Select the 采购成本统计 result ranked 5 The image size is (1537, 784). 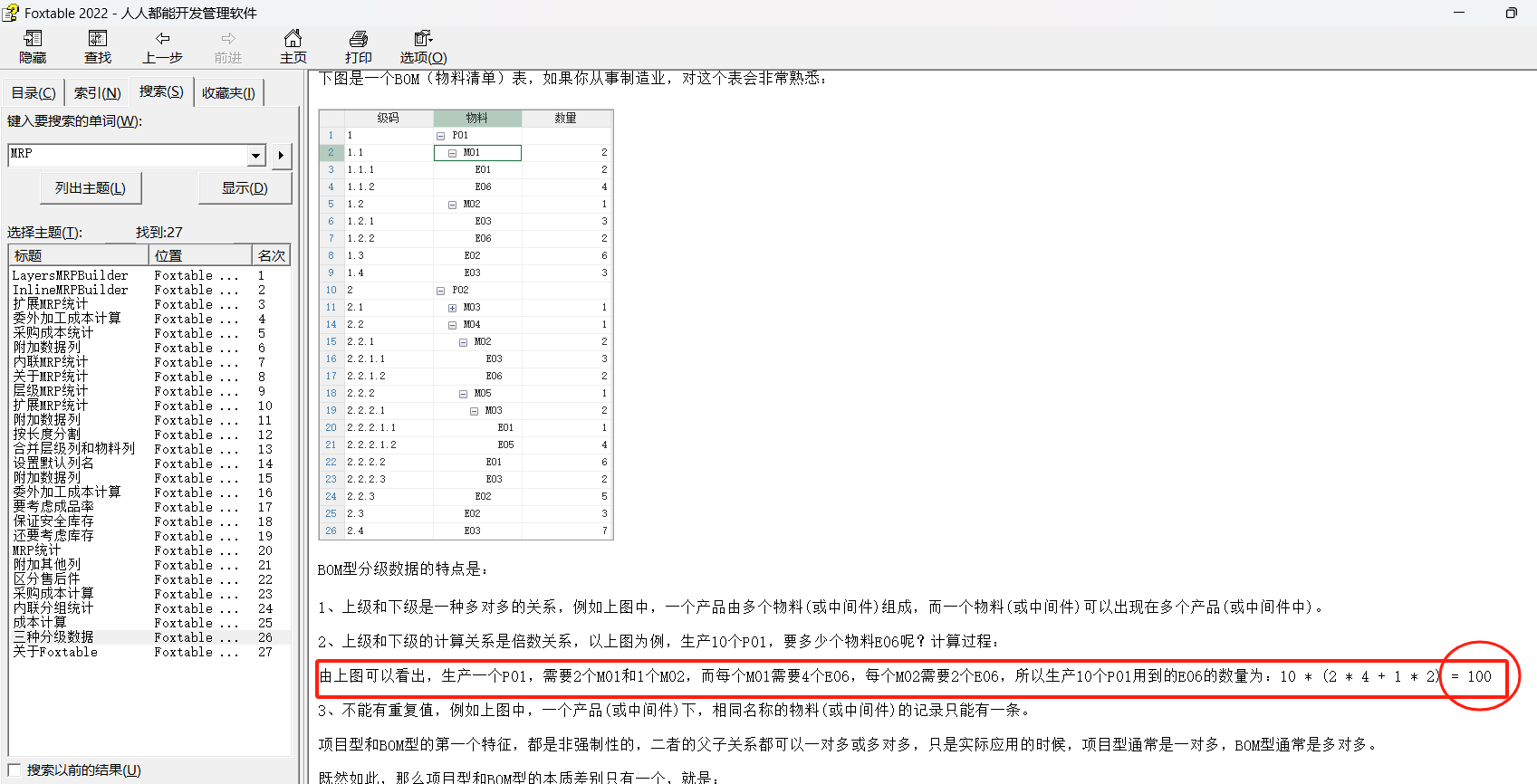pos(53,333)
